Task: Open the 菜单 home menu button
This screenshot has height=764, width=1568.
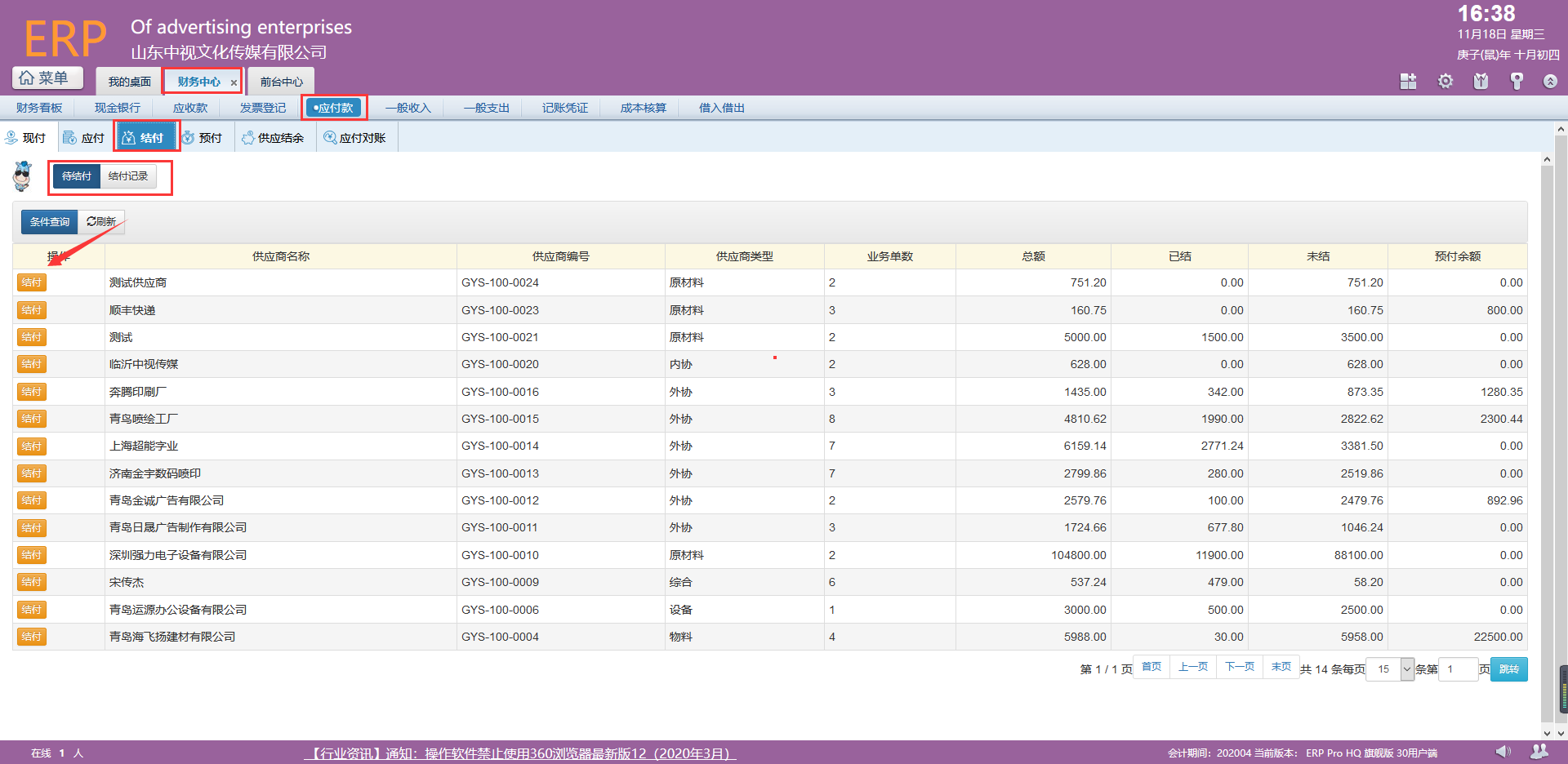Action: pos(47,78)
